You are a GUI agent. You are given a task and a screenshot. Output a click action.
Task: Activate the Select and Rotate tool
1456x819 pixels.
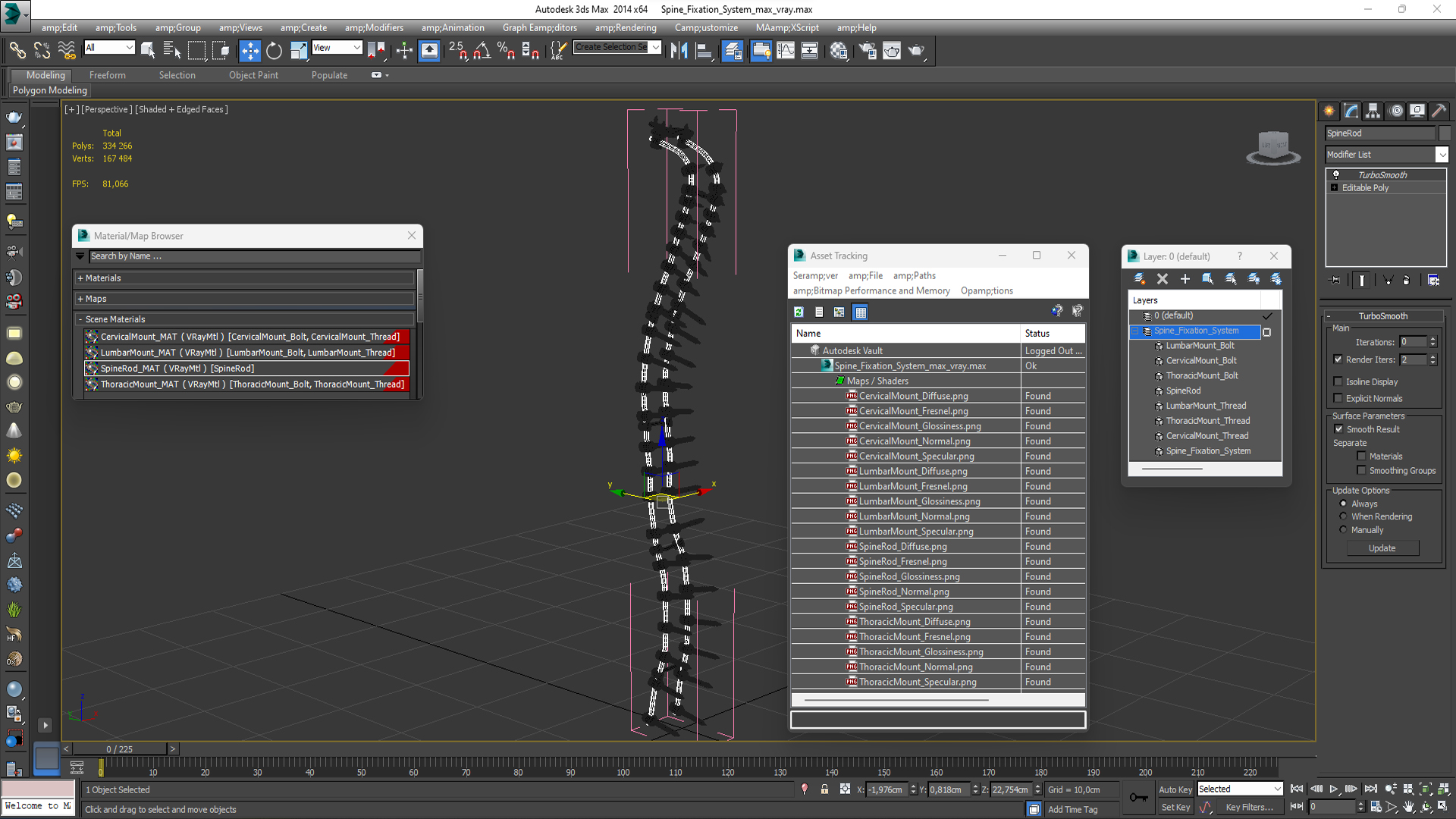pos(274,51)
